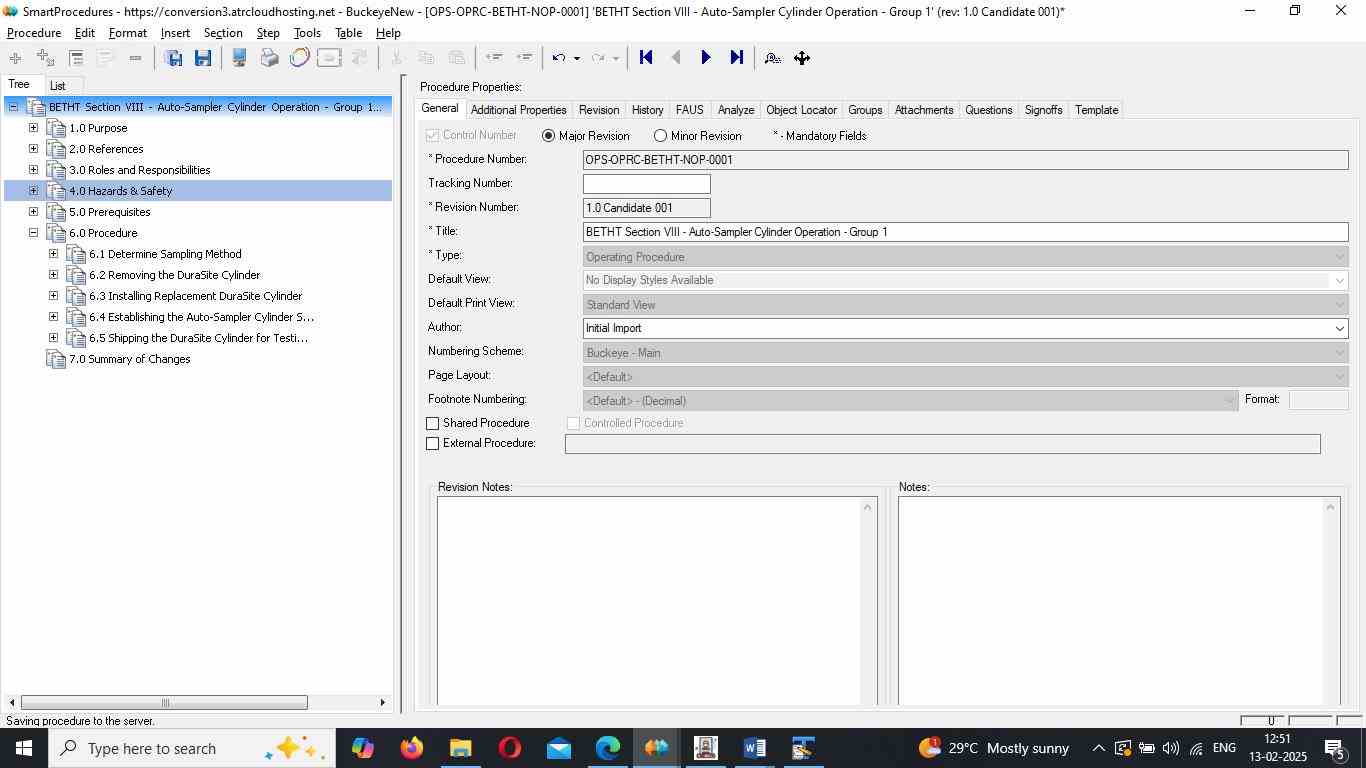This screenshot has height=768, width=1366.
Task: Click the single floppy disk save icon
Action: [203, 58]
